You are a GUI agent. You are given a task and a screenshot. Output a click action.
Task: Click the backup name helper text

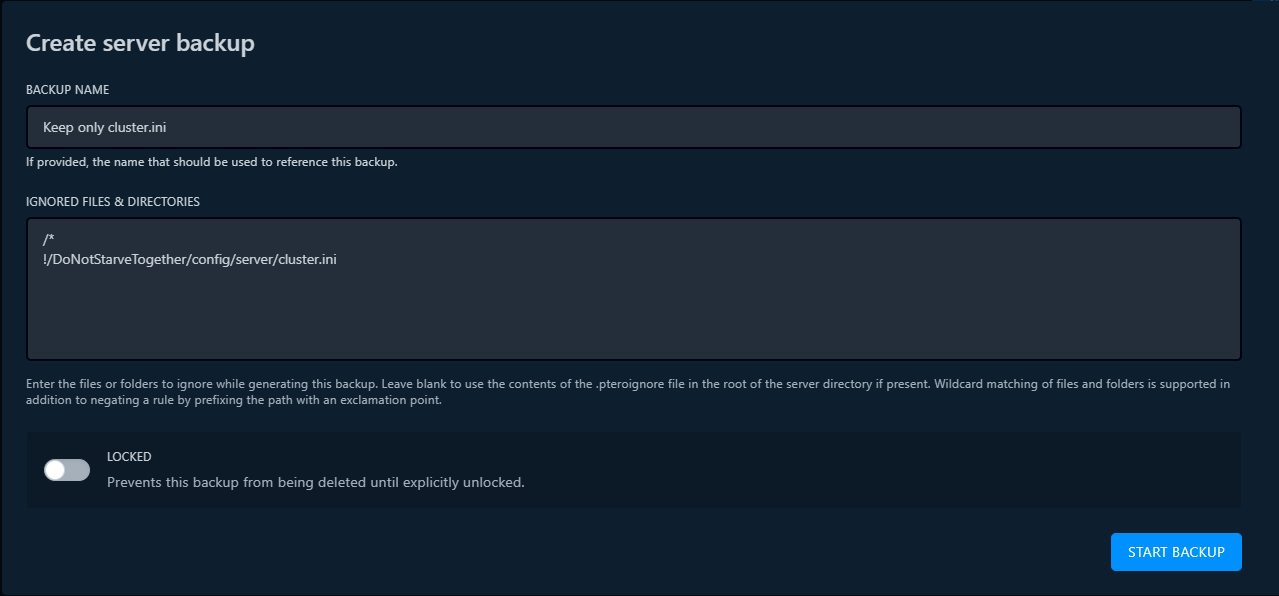tap(211, 162)
